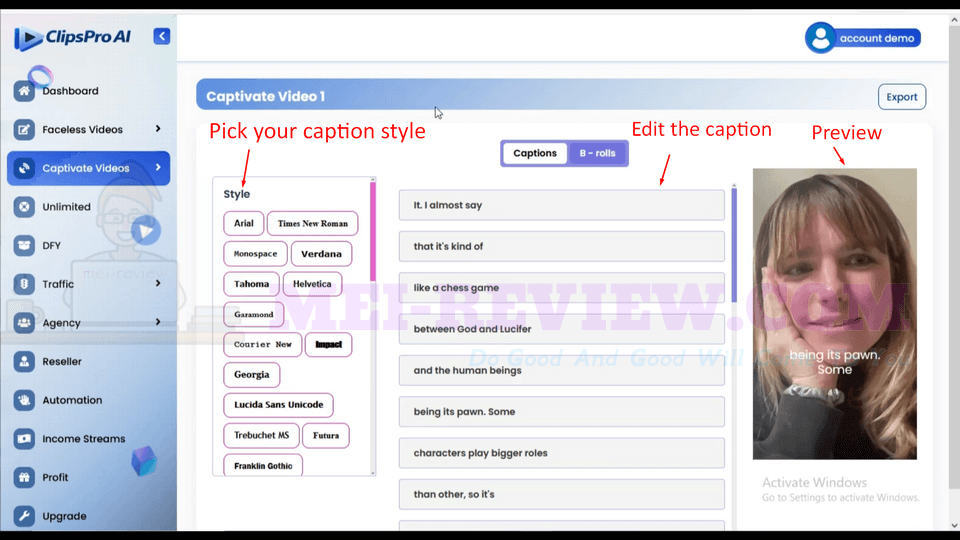
Task: Click the Export button
Action: 902,97
